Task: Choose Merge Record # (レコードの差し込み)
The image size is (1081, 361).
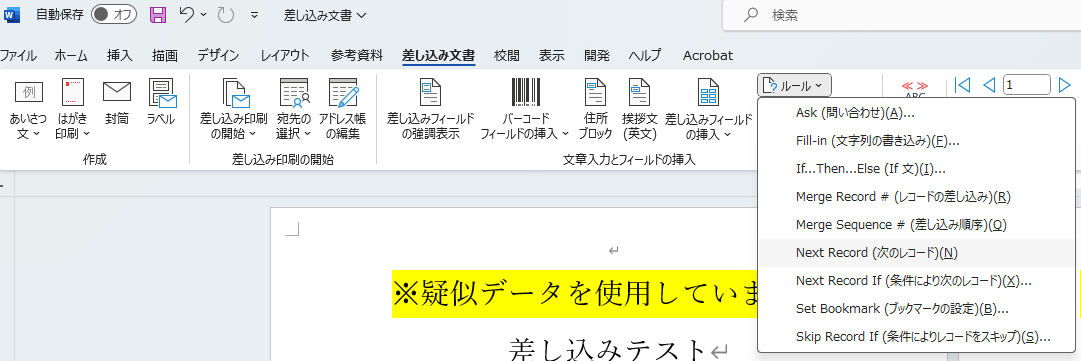Action: point(916,197)
